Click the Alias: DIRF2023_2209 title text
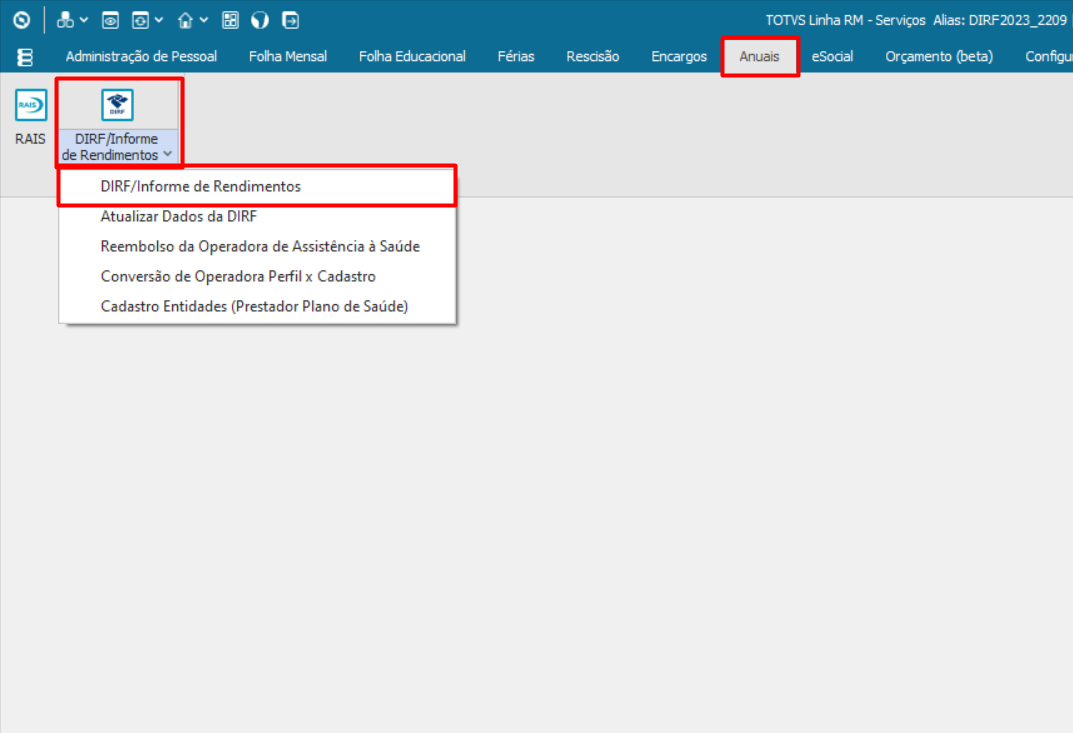The image size is (1073, 733). [1000, 21]
